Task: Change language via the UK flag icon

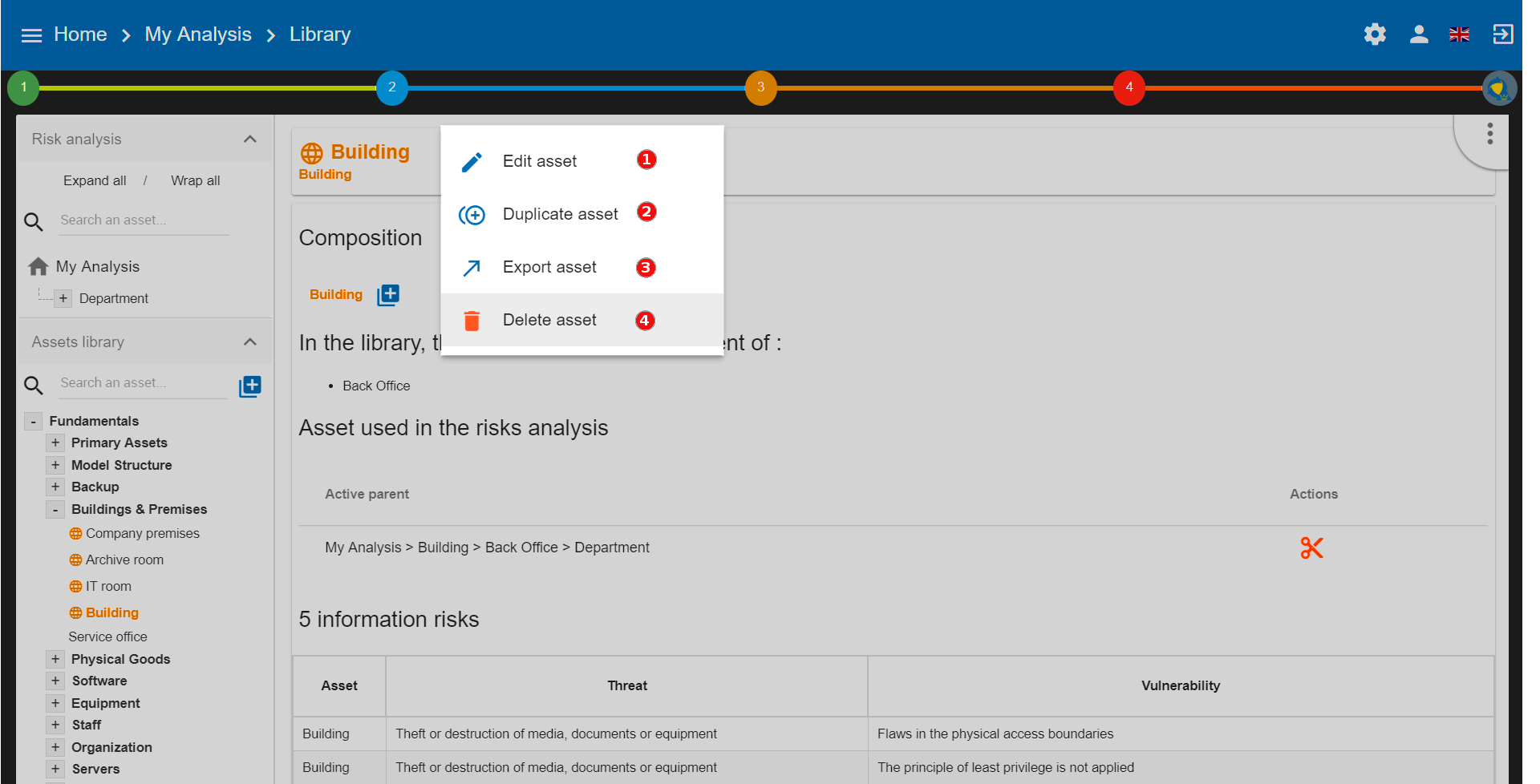Action: [x=1460, y=34]
